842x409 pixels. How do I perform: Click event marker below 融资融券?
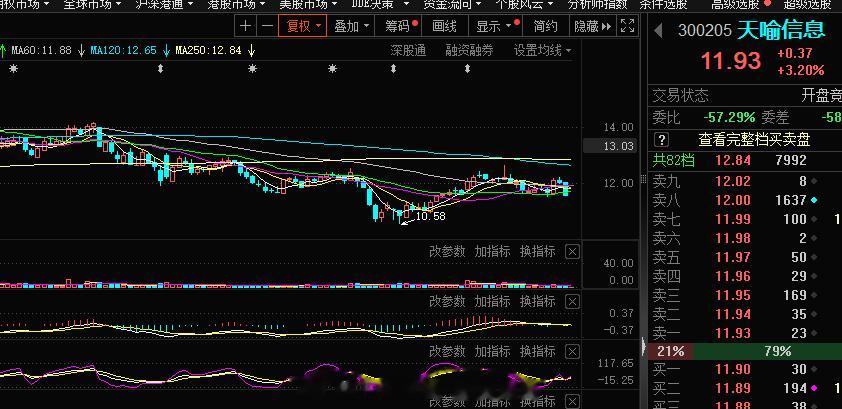(467, 69)
